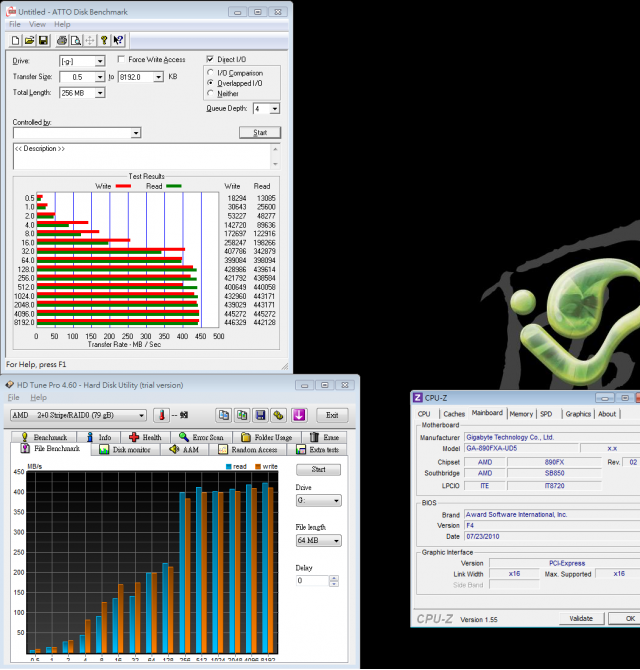
Task: Click the Delay value field in HD Tune
Action: [x=313, y=581]
